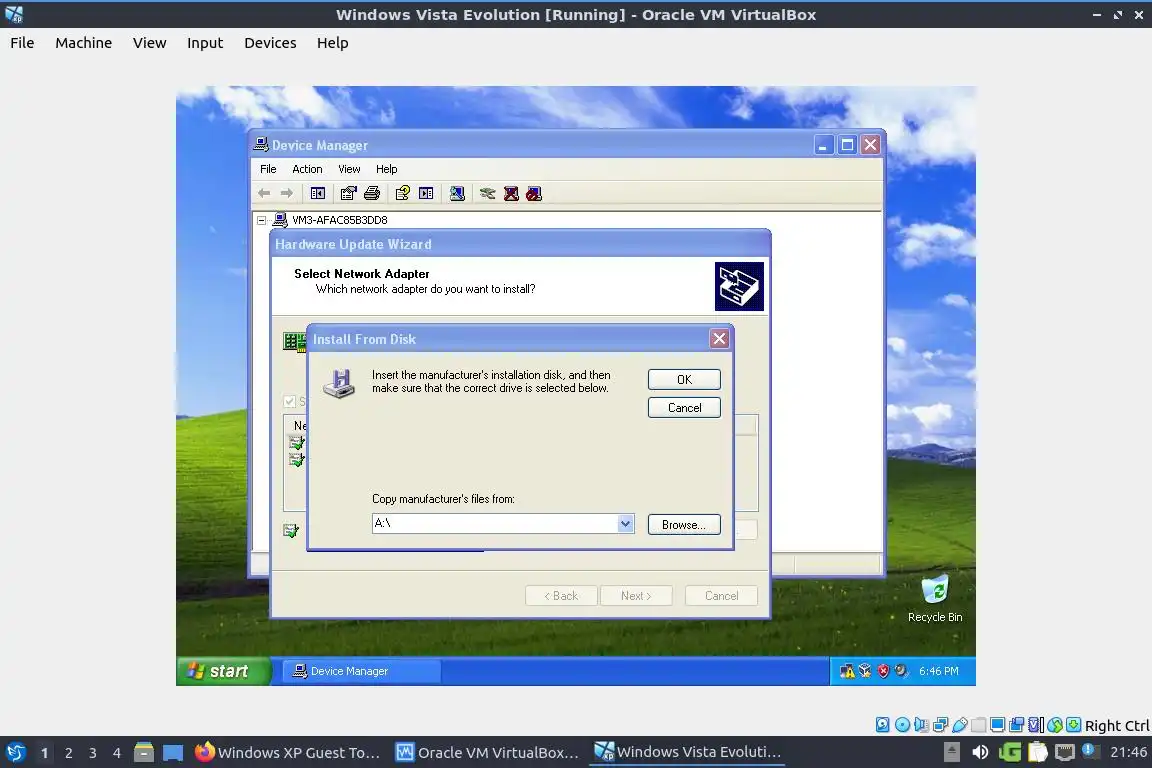This screenshot has height=768, width=1152.
Task: Open VirtualBox Help menu
Action: (x=333, y=43)
